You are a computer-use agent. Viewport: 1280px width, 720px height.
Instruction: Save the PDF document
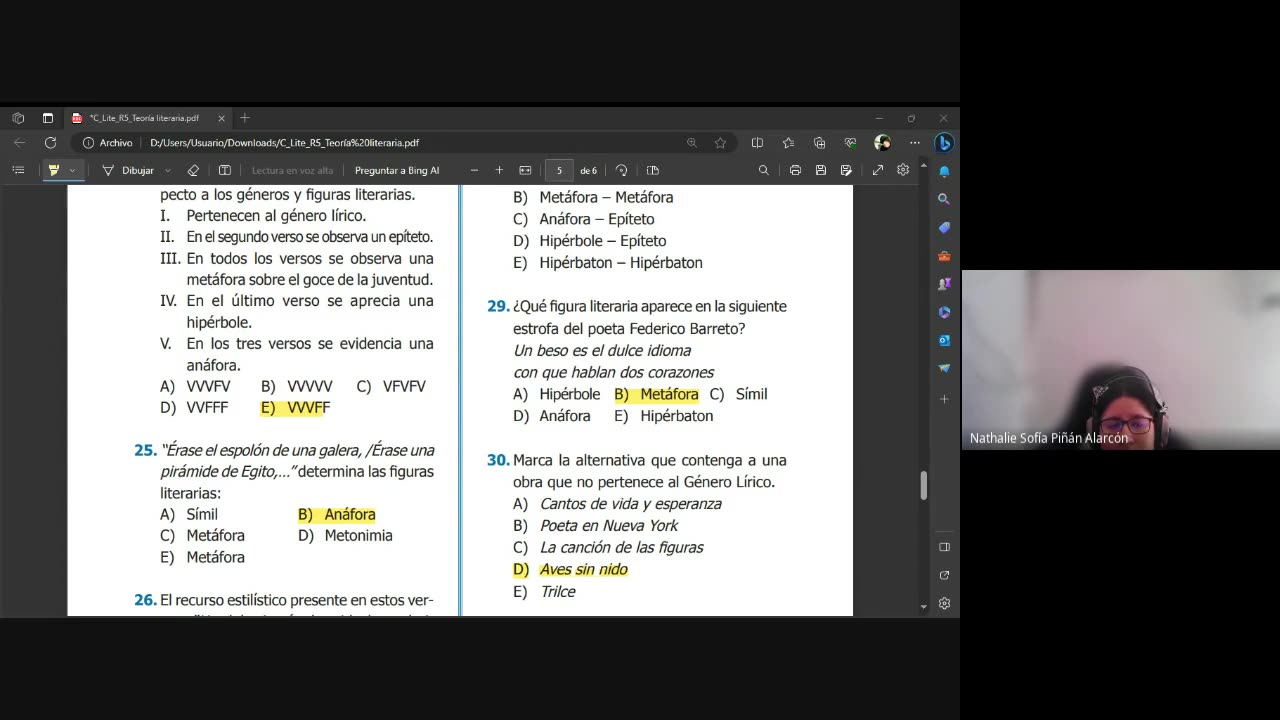click(x=821, y=170)
